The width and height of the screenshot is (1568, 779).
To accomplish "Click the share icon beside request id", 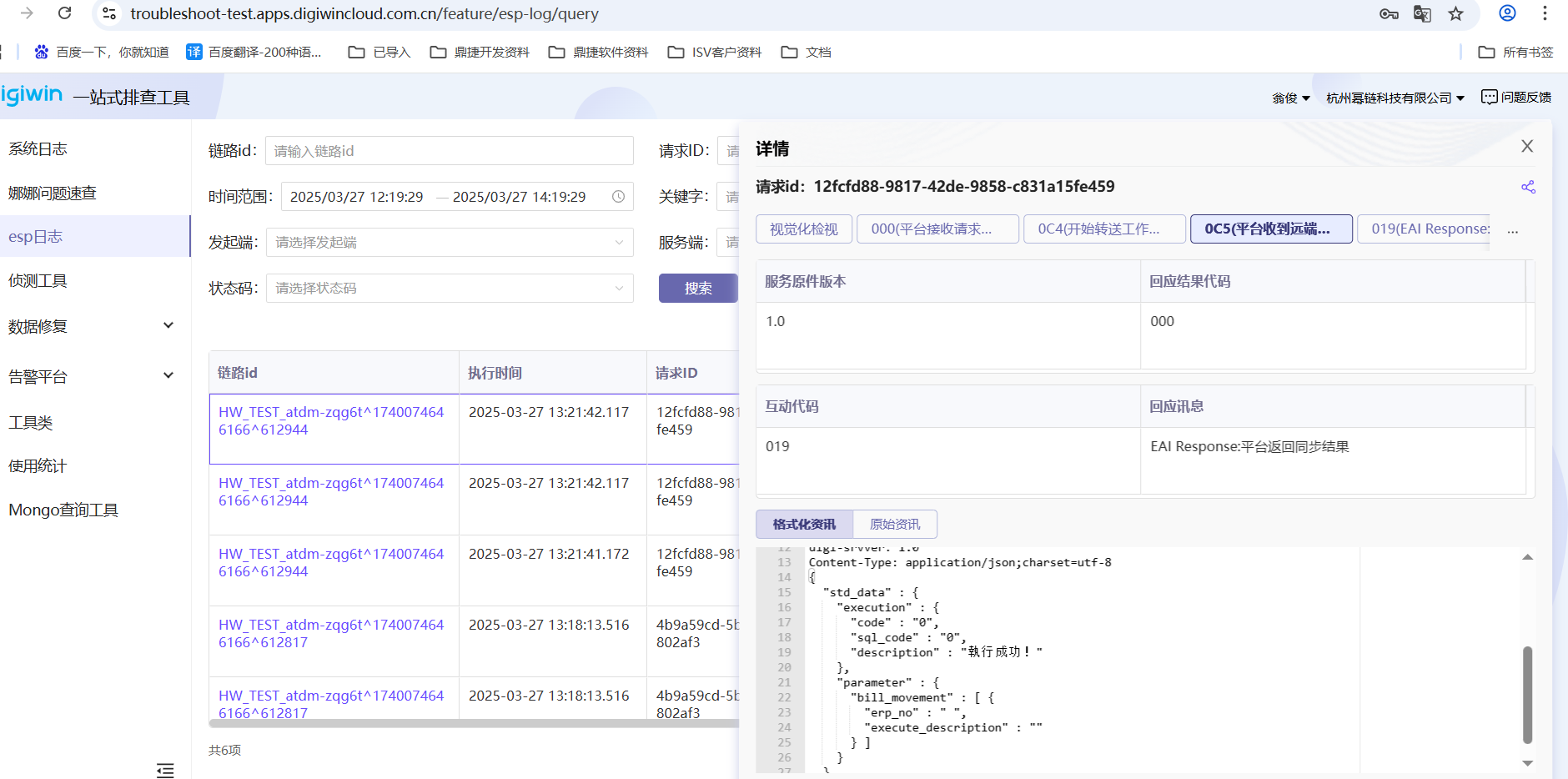I will point(1528,187).
